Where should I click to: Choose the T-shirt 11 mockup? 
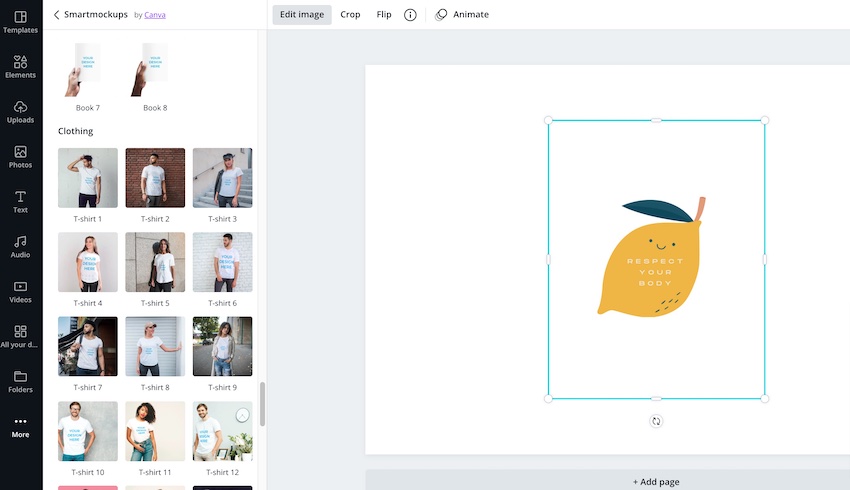coord(155,431)
